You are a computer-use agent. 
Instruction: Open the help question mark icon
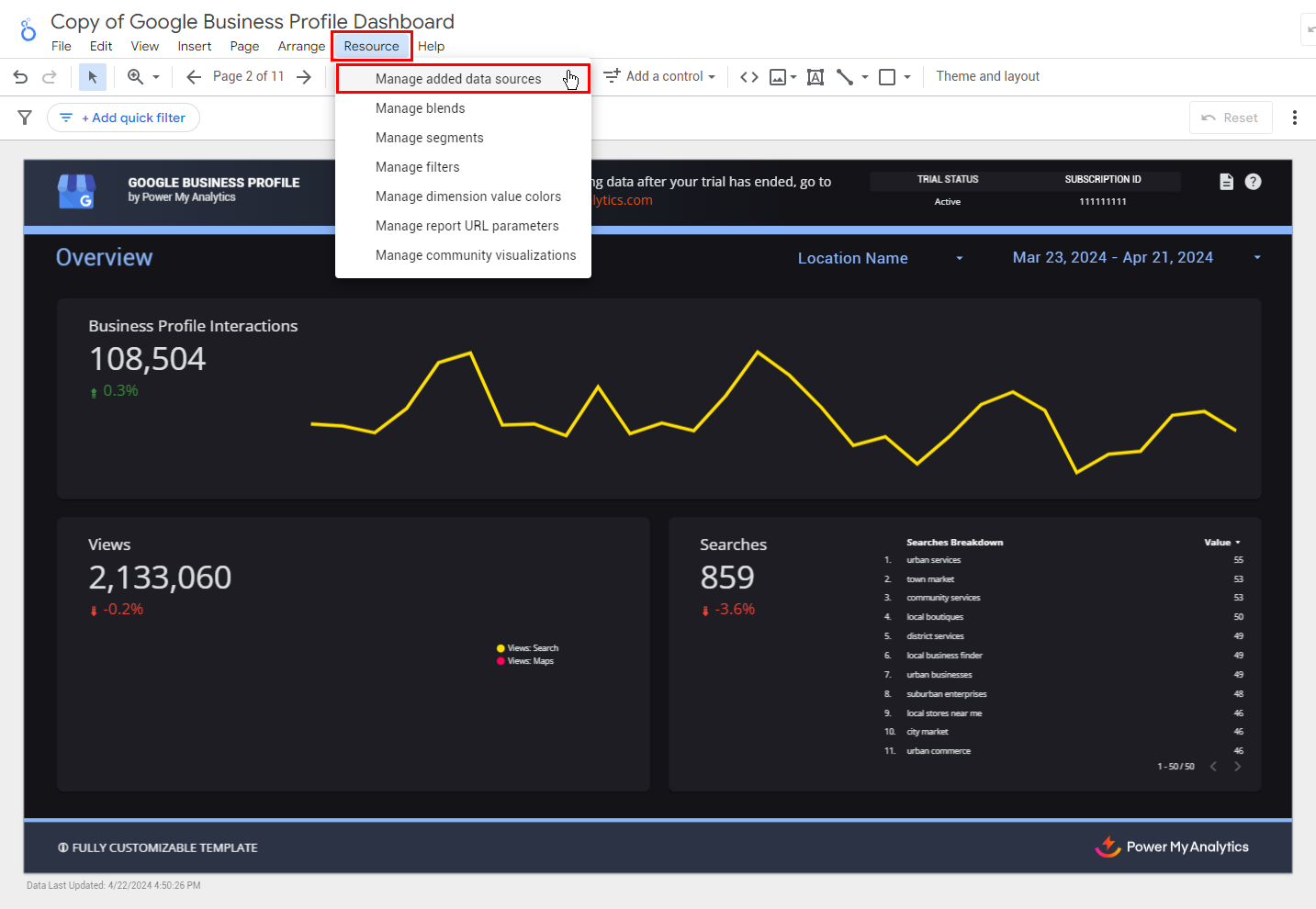[x=1253, y=182]
